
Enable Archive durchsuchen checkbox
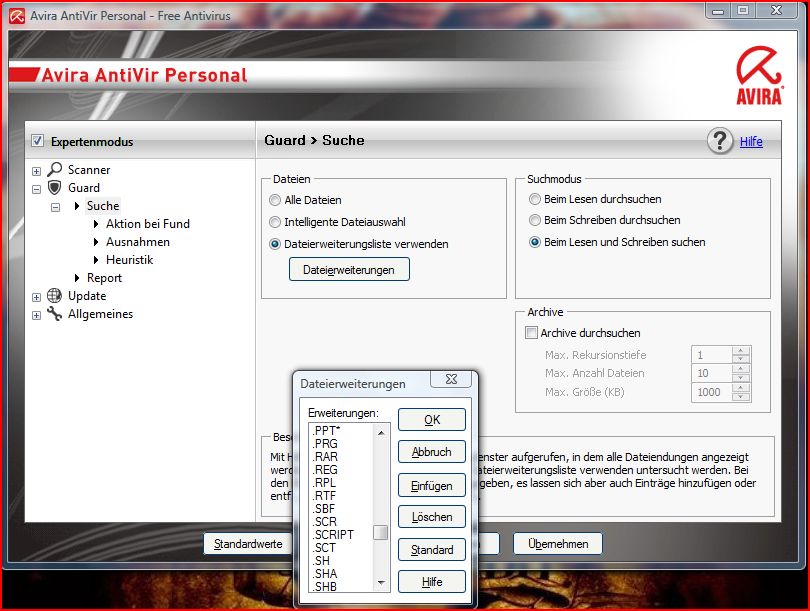click(x=532, y=333)
